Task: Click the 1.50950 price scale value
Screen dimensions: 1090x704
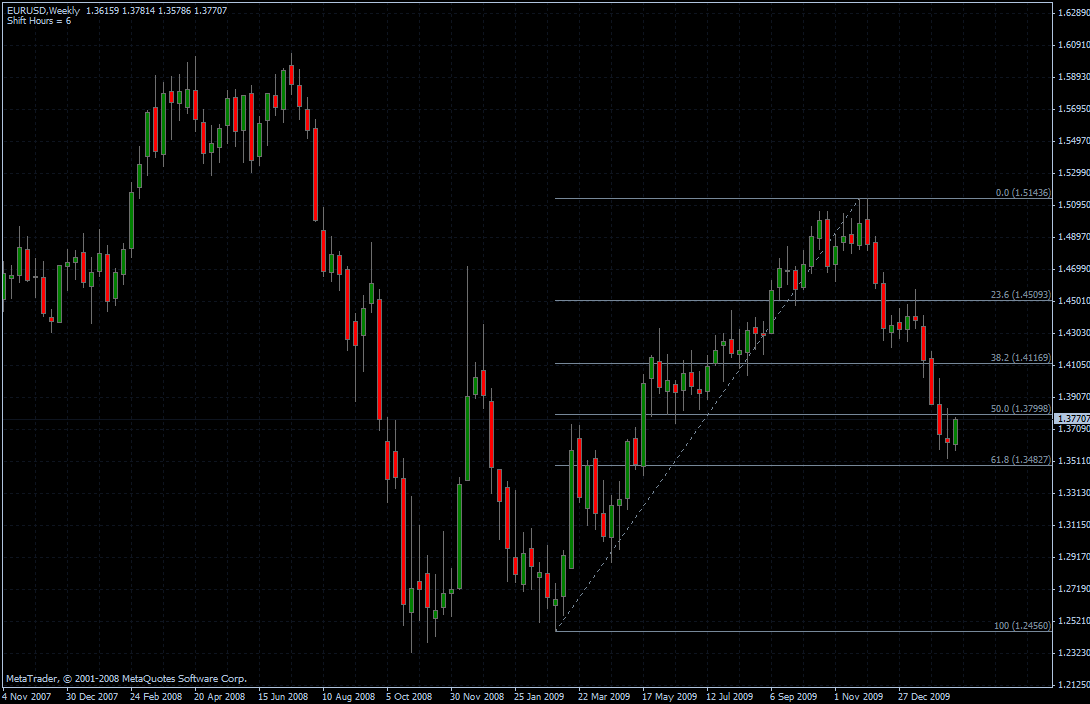Action: click(x=1073, y=204)
